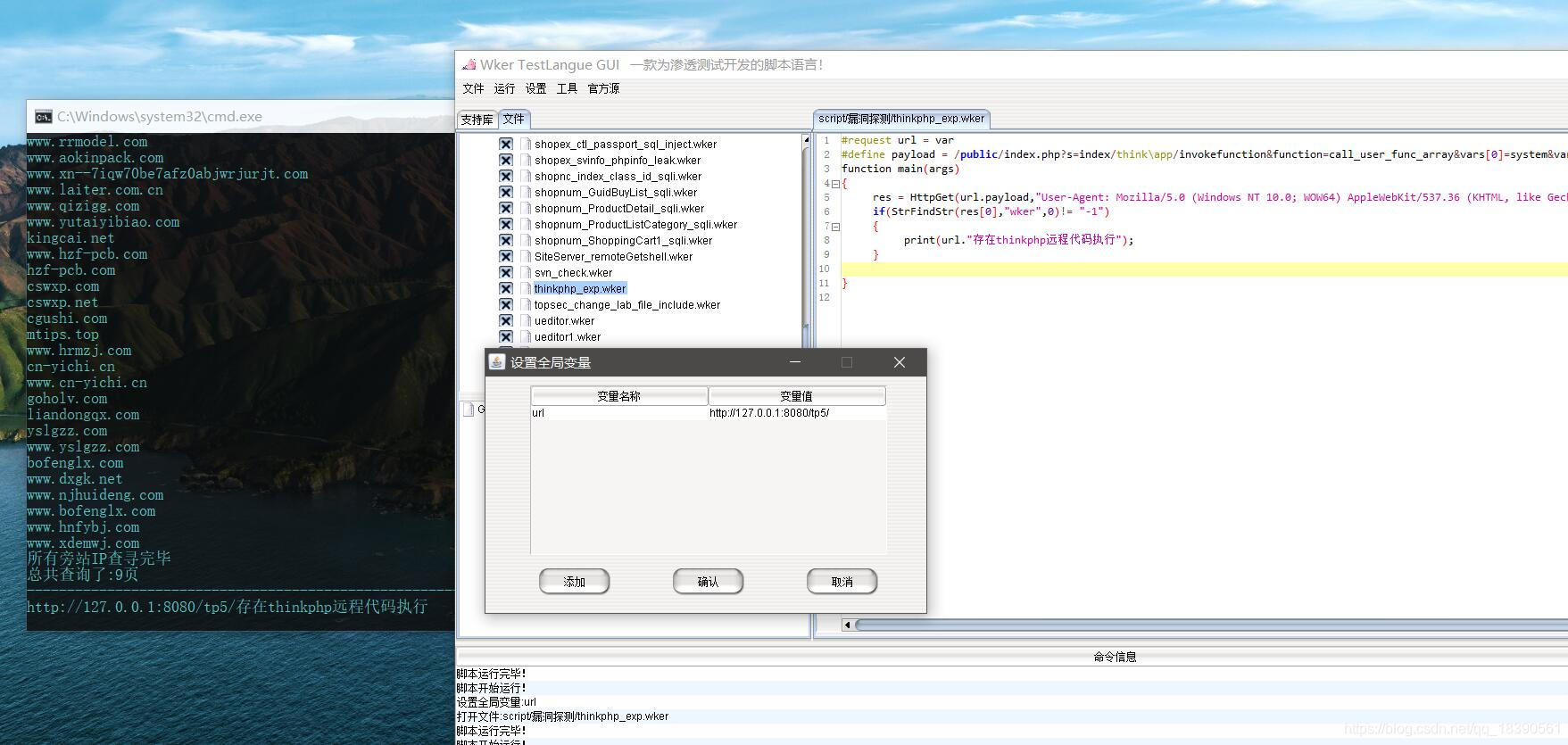Click the file icon beside SiteServer_remoteGetshell.wker
The height and width of the screenshot is (745, 1568).
tap(527, 256)
